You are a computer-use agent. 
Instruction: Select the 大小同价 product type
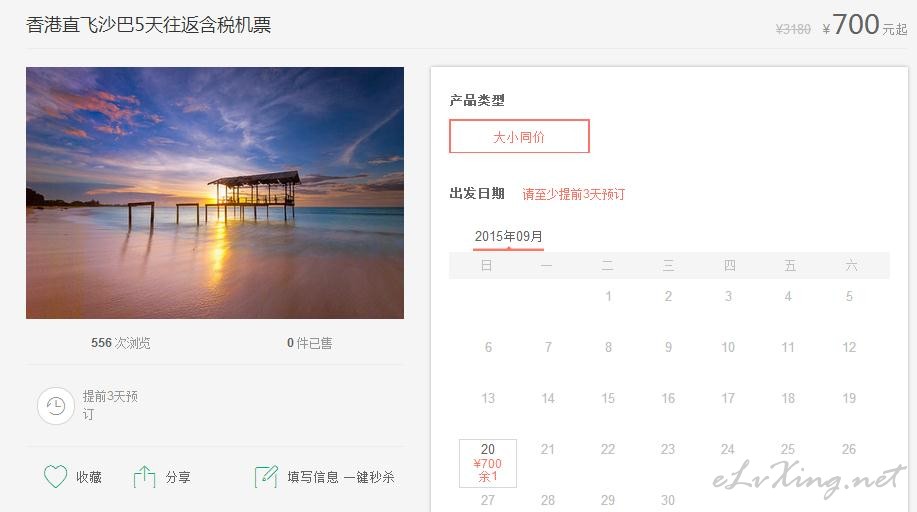coord(519,136)
